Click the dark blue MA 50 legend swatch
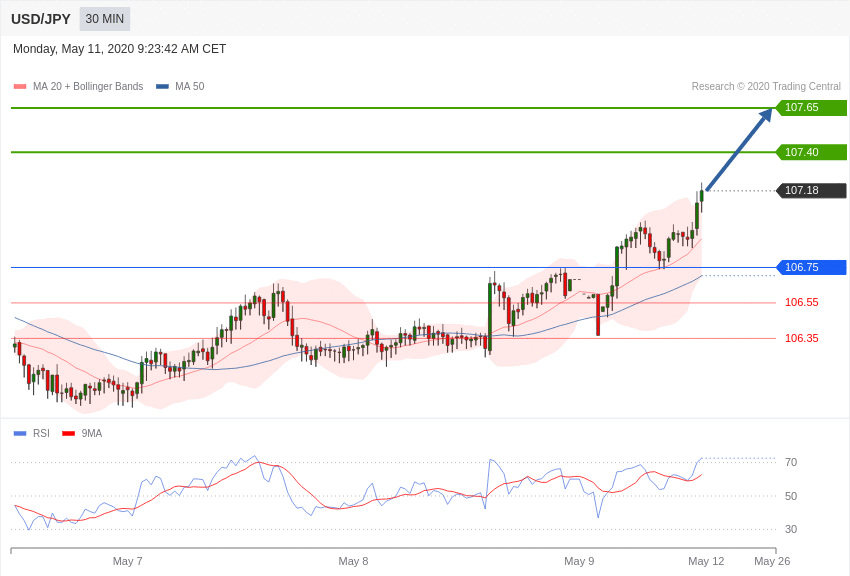 (x=163, y=86)
